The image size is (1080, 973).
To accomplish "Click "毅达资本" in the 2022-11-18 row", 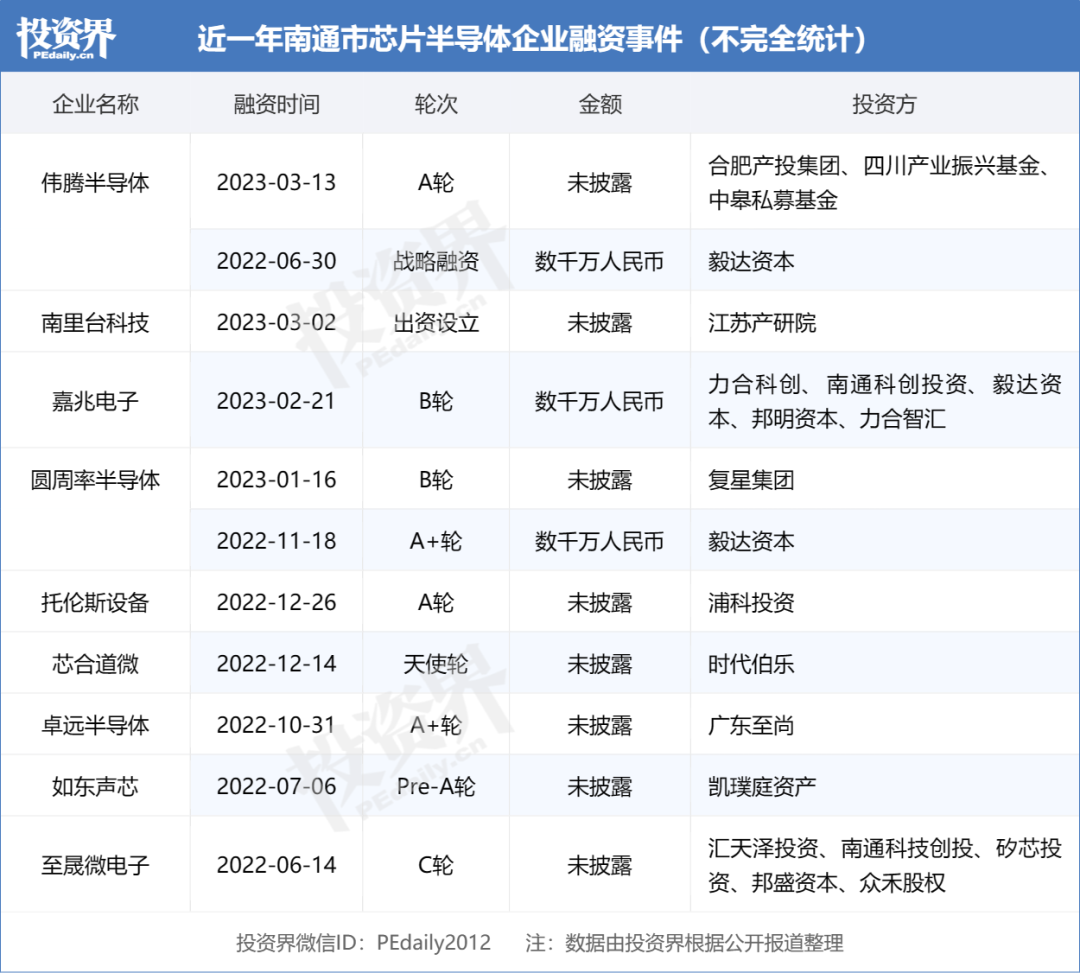I will tap(751, 541).
